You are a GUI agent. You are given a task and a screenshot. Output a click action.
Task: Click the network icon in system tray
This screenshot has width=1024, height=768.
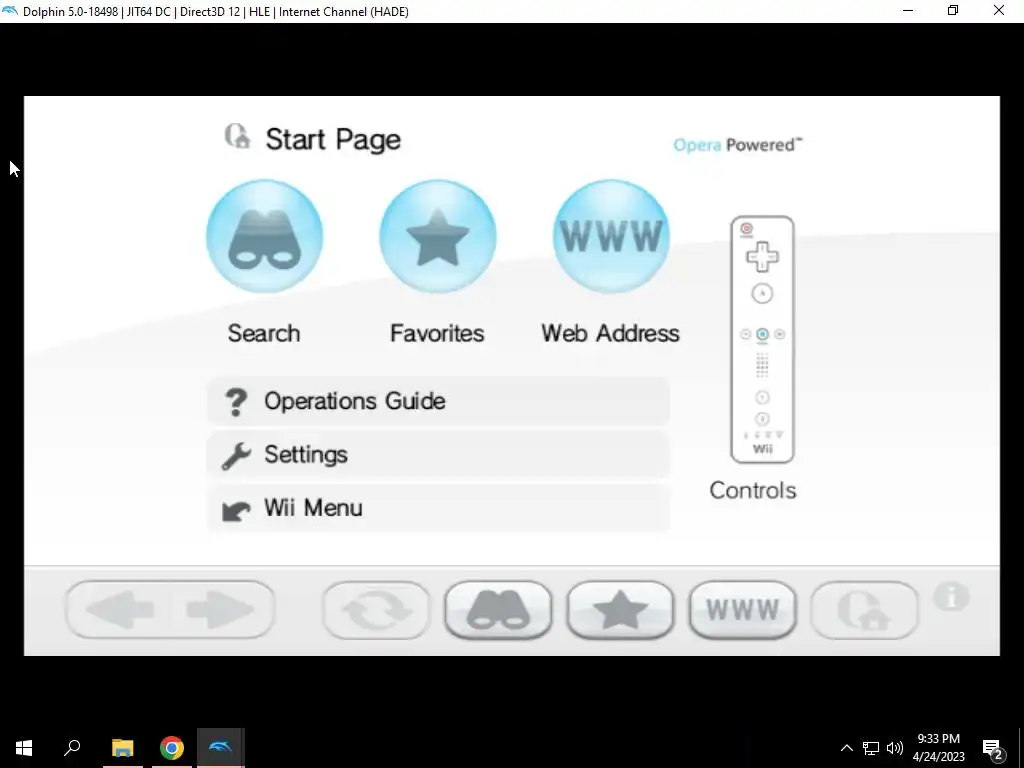[x=871, y=748]
